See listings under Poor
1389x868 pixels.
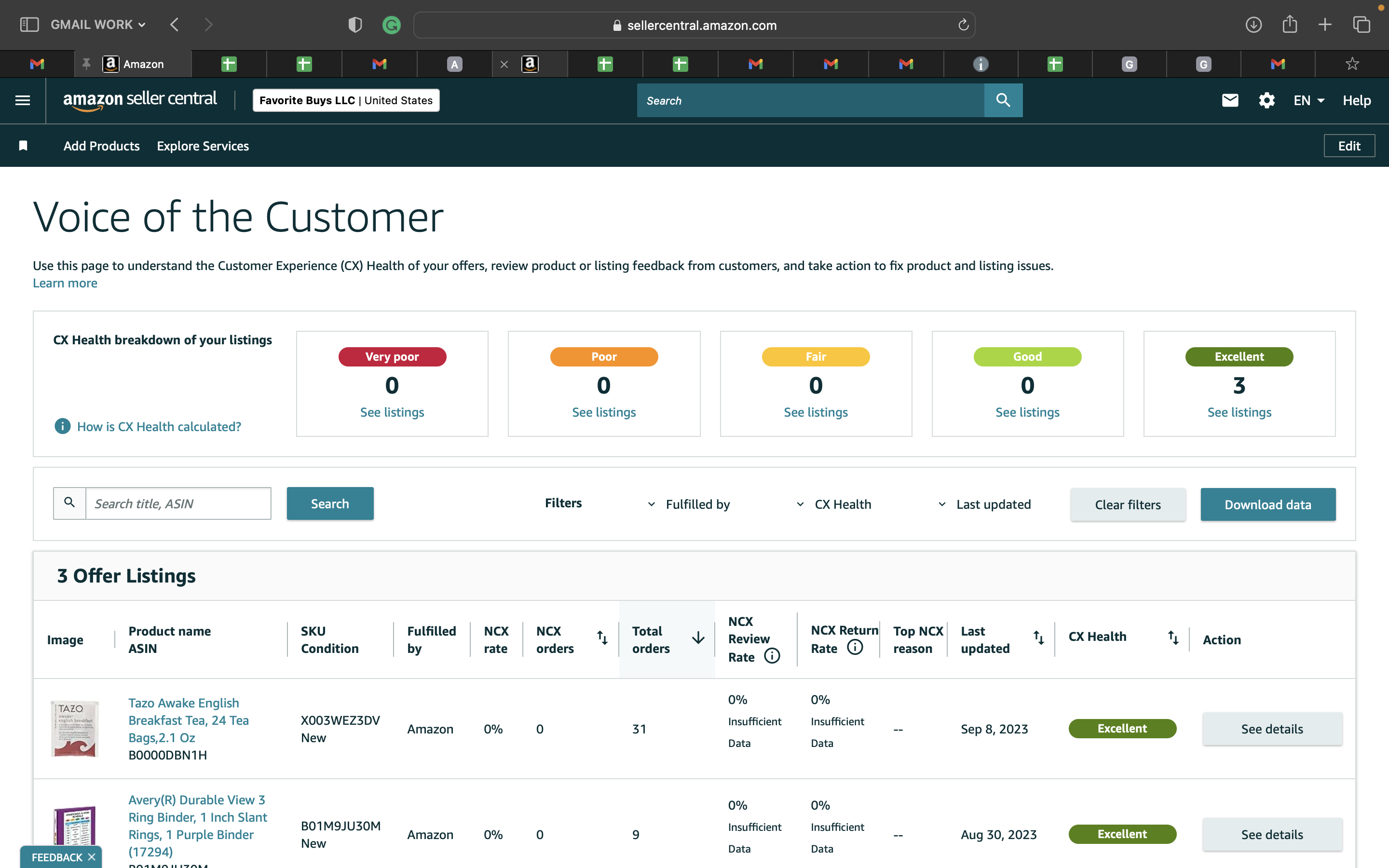tap(604, 412)
